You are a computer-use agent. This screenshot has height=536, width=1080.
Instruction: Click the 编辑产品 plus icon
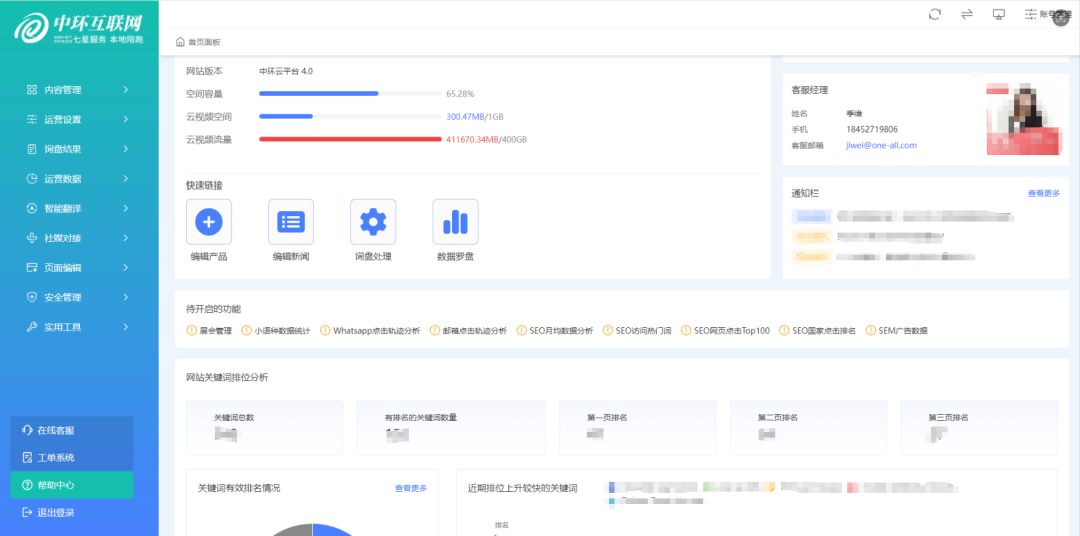point(209,222)
